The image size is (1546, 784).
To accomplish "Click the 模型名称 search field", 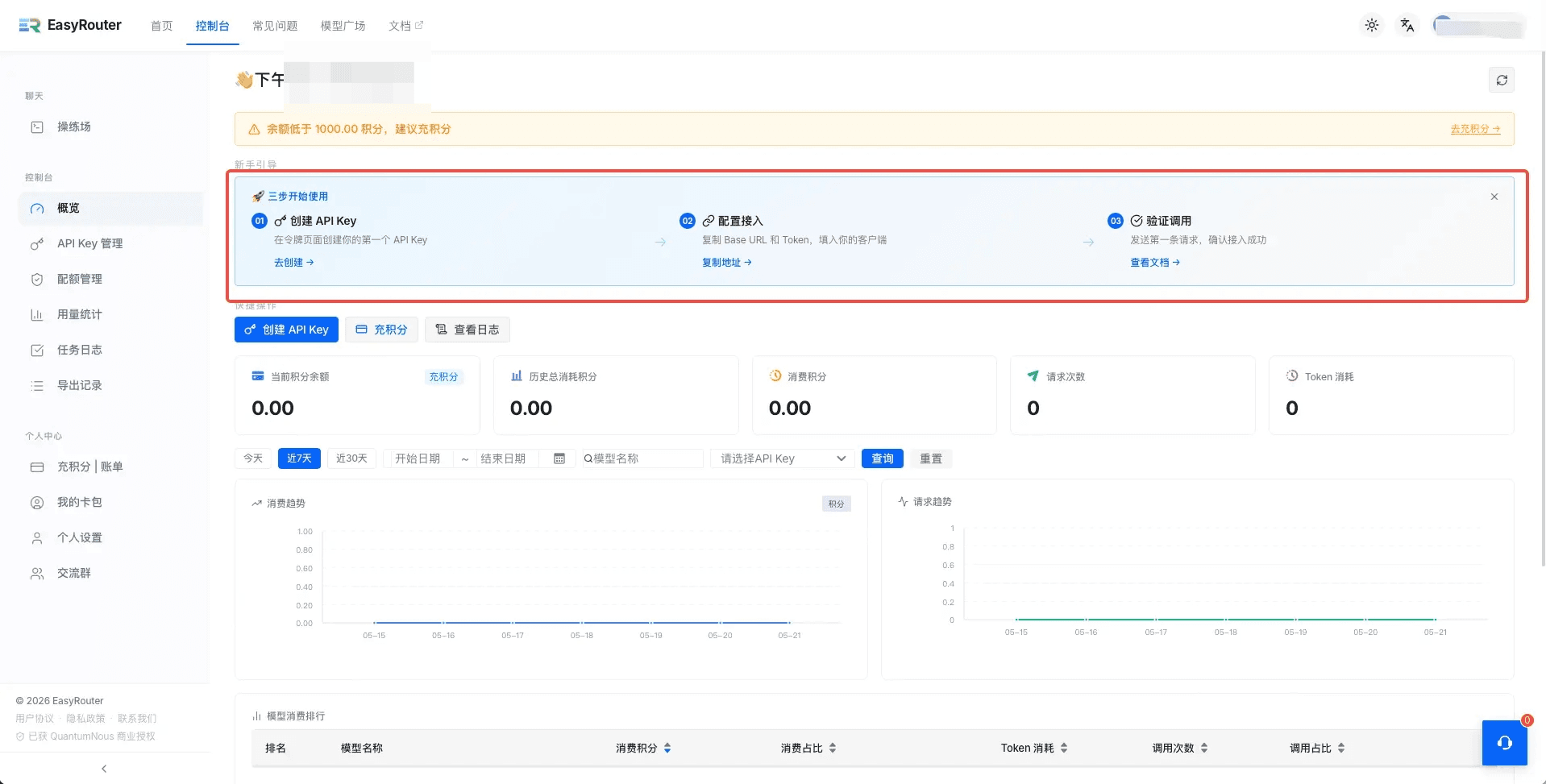I will (642, 458).
